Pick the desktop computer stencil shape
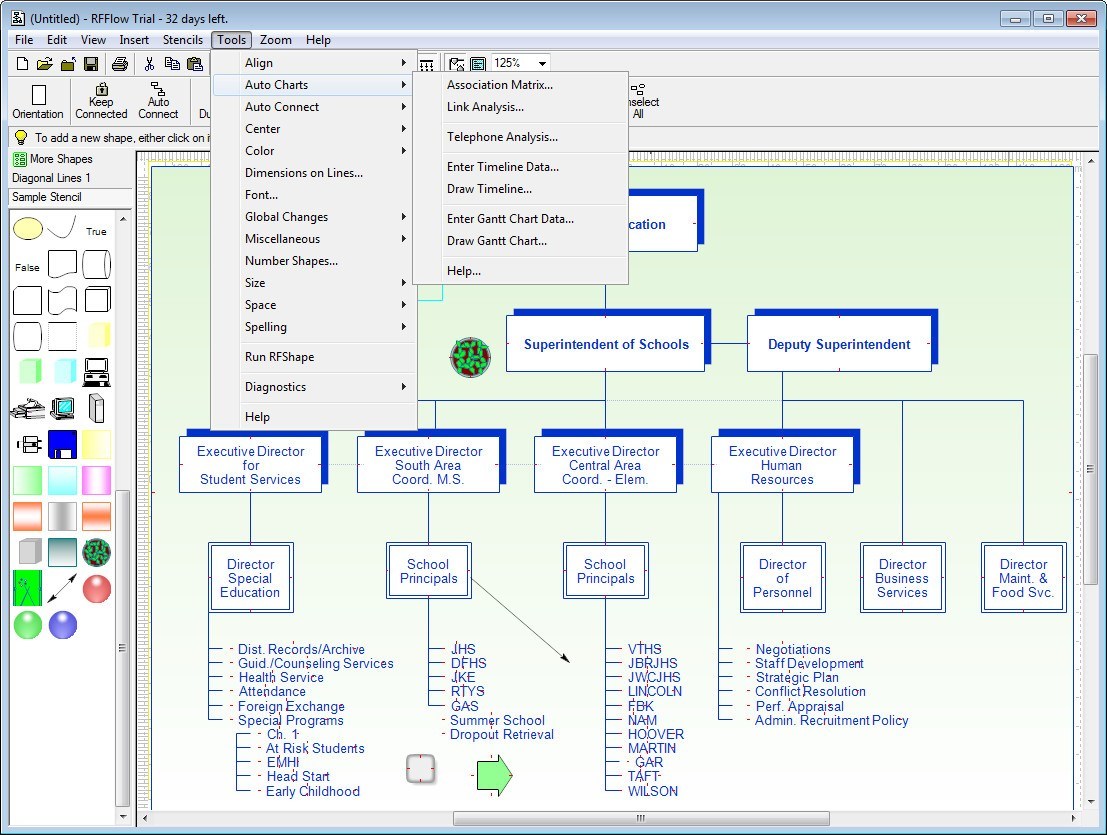This screenshot has height=835, width=1107. pyautogui.click(x=97, y=372)
